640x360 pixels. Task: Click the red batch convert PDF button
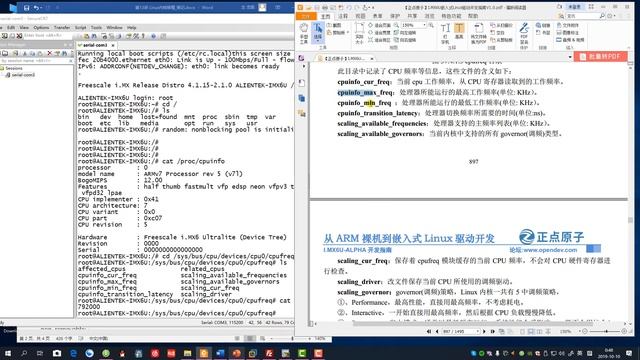point(600,57)
